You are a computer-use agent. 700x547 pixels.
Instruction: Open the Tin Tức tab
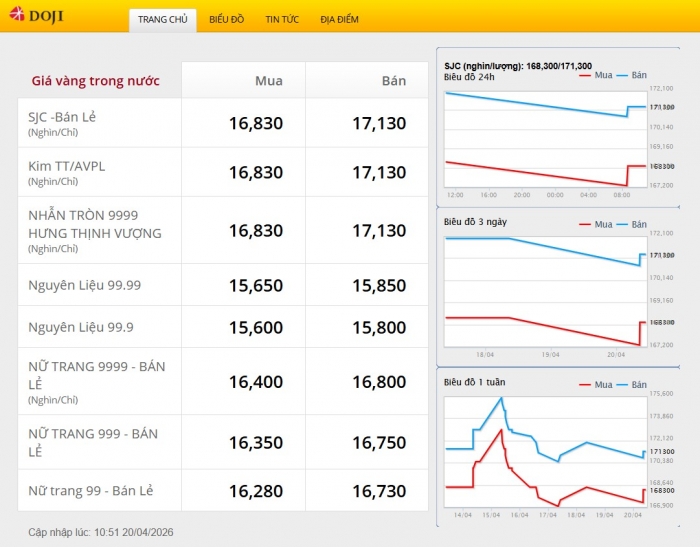282,19
